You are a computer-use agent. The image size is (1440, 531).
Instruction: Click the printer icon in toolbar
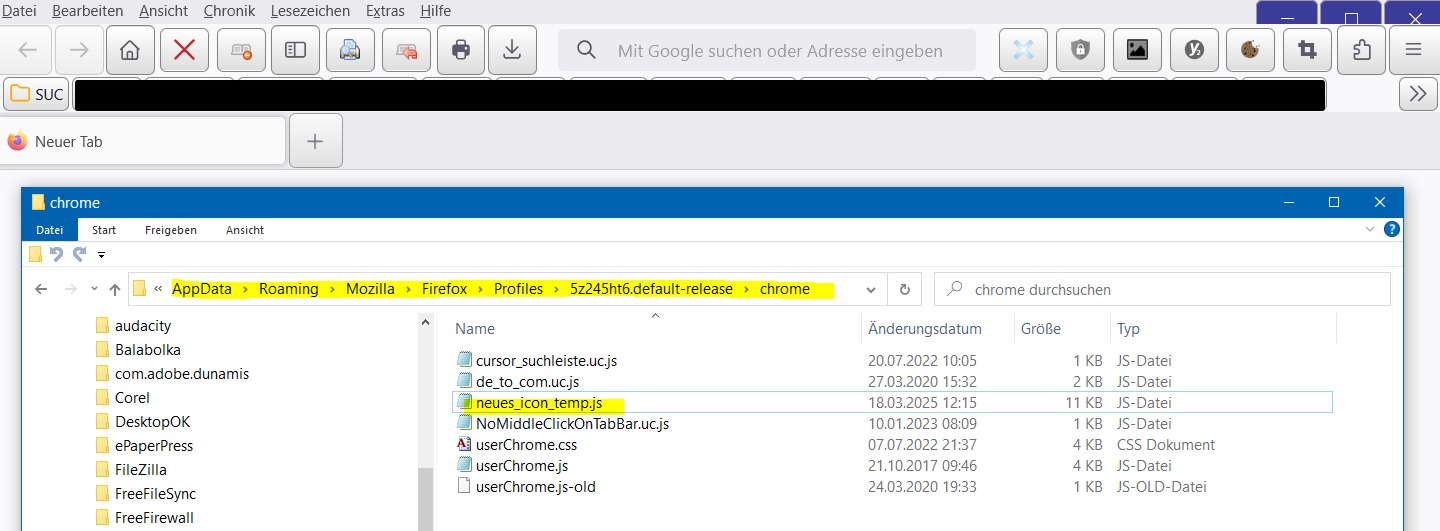pyautogui.click(x=460, y=50)
